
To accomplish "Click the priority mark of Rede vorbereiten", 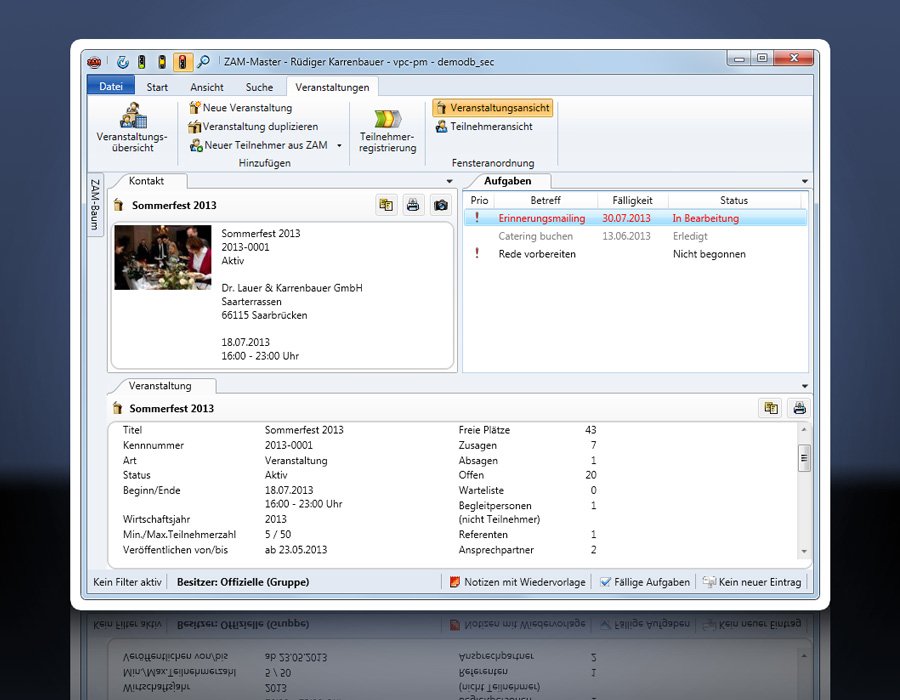I will click(x=477, y=253).
